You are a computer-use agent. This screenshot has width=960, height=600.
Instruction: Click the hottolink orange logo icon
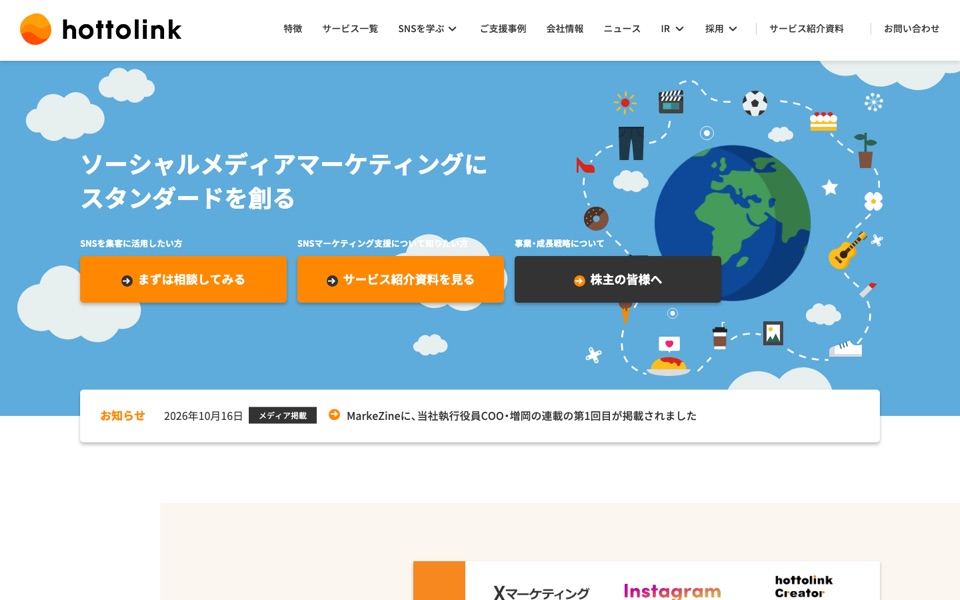click(x=36, y=29)
